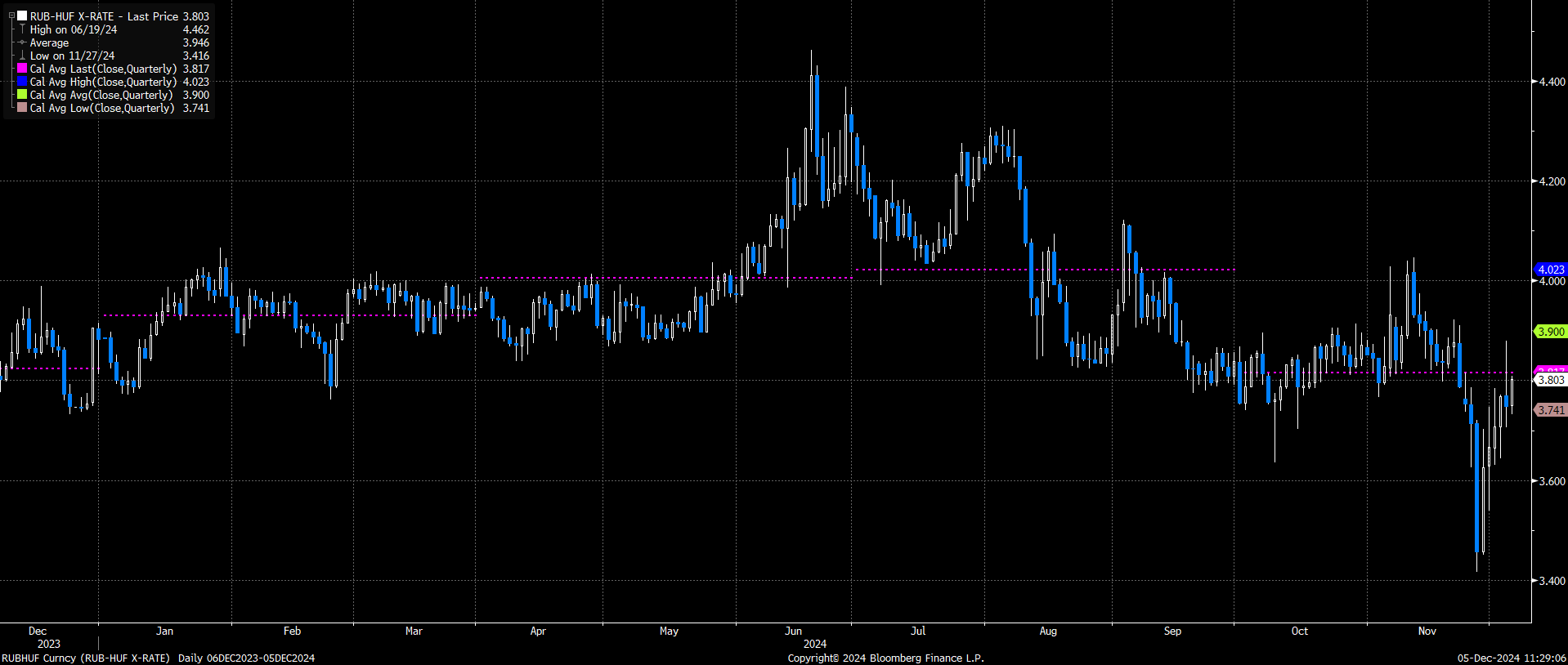Click the Oct month label on time axis
The width and height of the screenshot is (1568, 665).
coord(1299,631)
